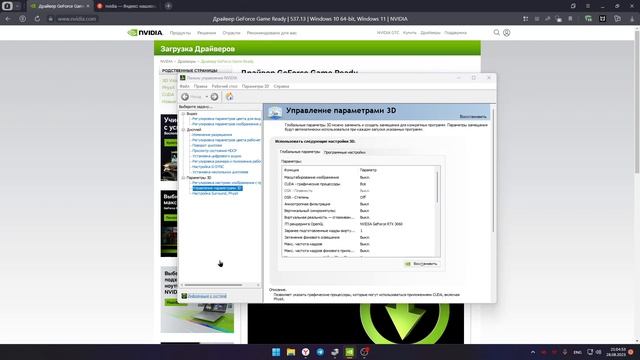The image size is (640, 360).
Task: Click the browser Reload button
Action: [37, 19]
